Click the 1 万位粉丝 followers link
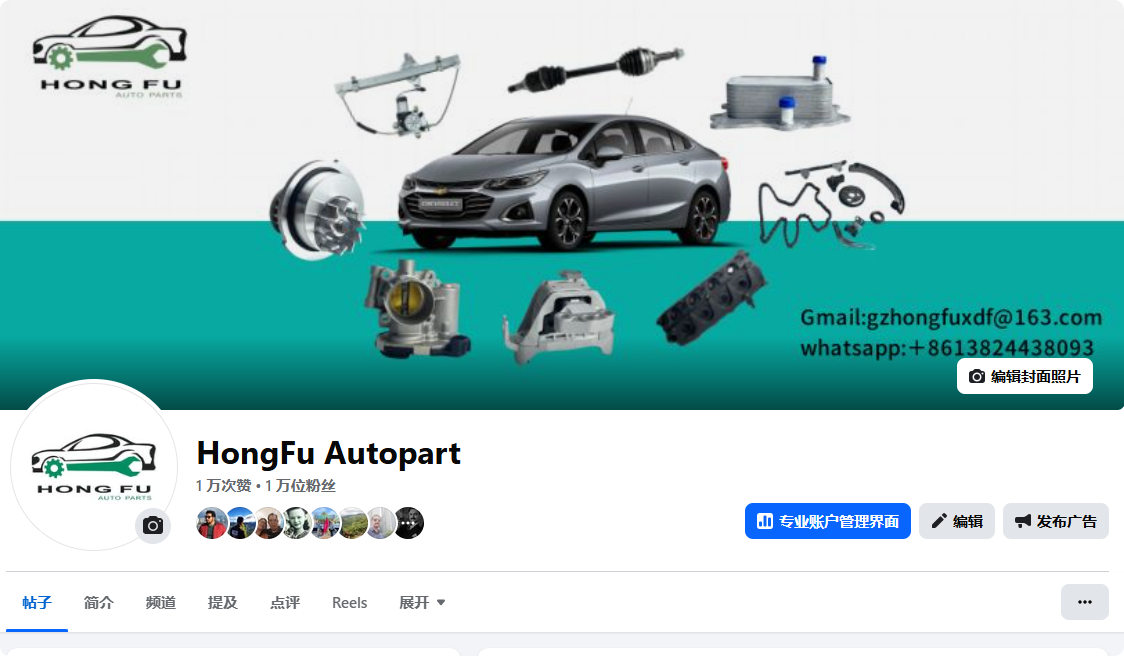The width and height of the screenshot is (1124, 656). click(x=300, y=485)
